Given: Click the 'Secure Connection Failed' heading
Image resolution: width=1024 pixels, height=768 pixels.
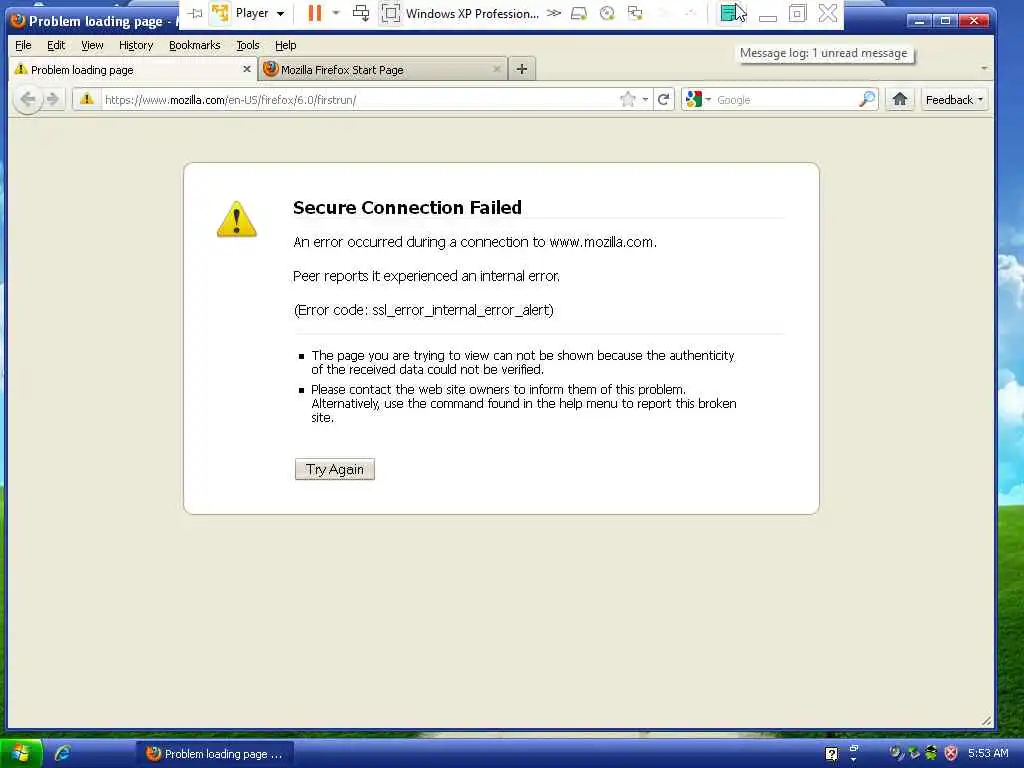Looking at the screenshot, I should click(x=407, y=208).
